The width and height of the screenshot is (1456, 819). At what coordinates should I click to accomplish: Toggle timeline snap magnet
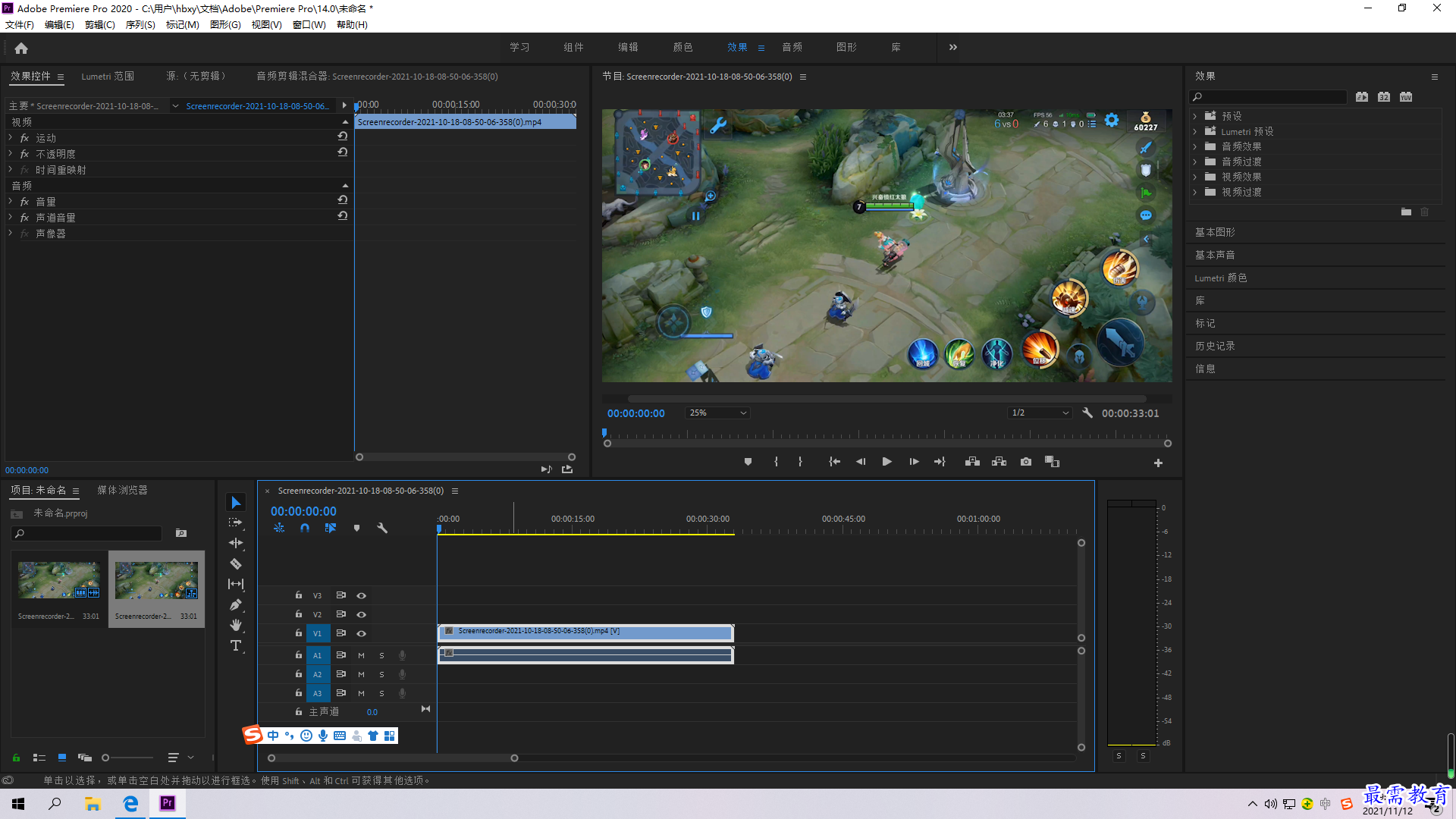click(305, 528)
